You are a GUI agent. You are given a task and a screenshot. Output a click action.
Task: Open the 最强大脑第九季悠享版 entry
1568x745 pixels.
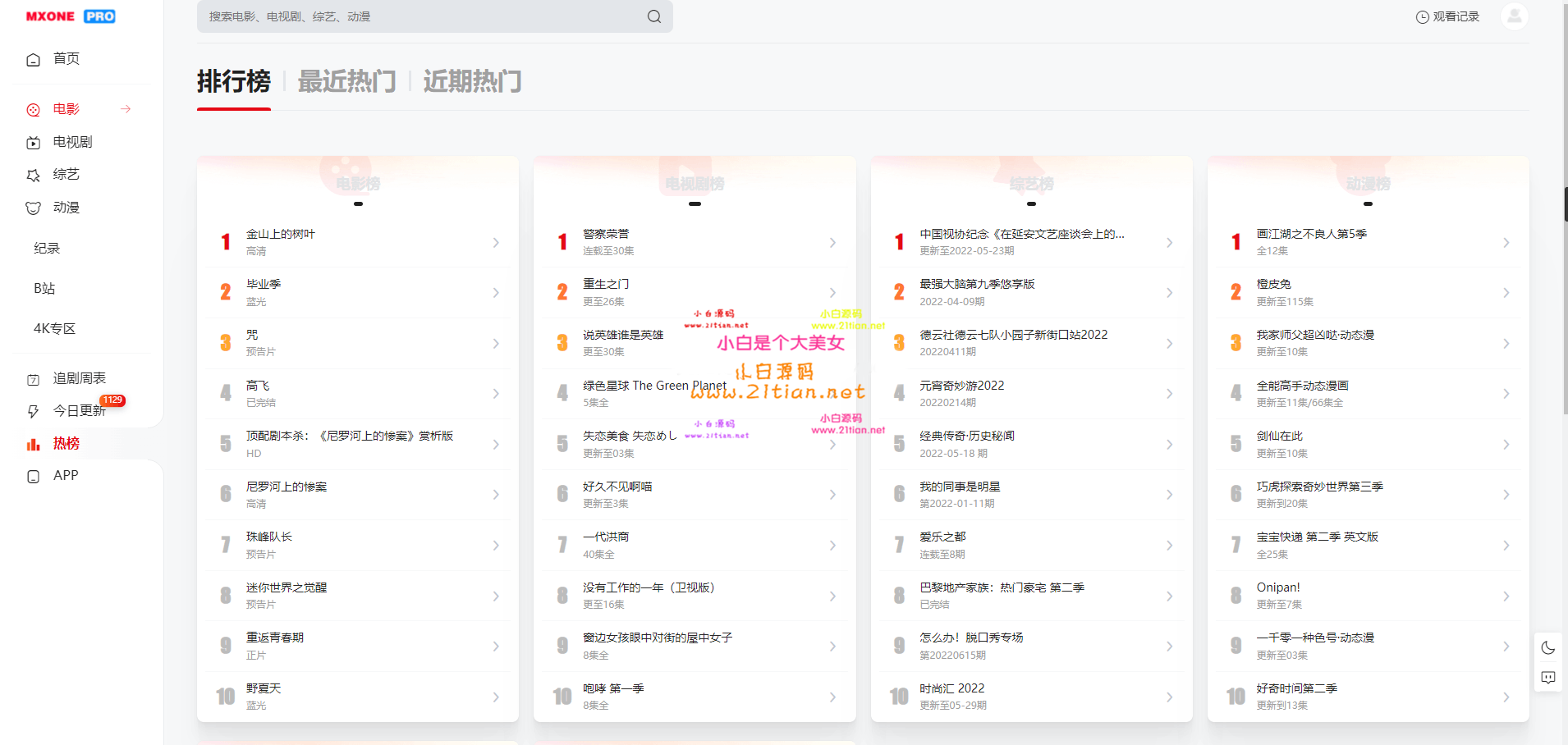977,285
